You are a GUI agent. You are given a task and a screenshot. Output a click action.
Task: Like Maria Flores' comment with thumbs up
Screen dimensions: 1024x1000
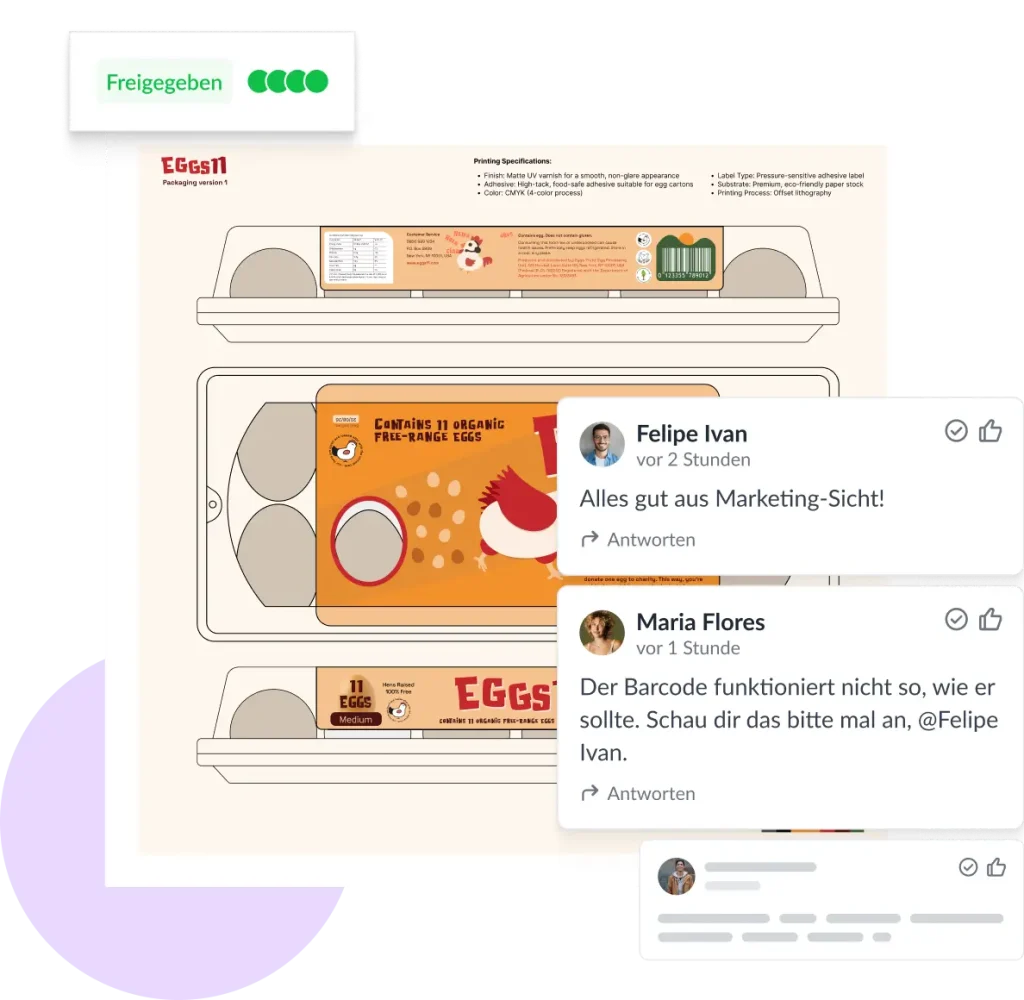990,619
